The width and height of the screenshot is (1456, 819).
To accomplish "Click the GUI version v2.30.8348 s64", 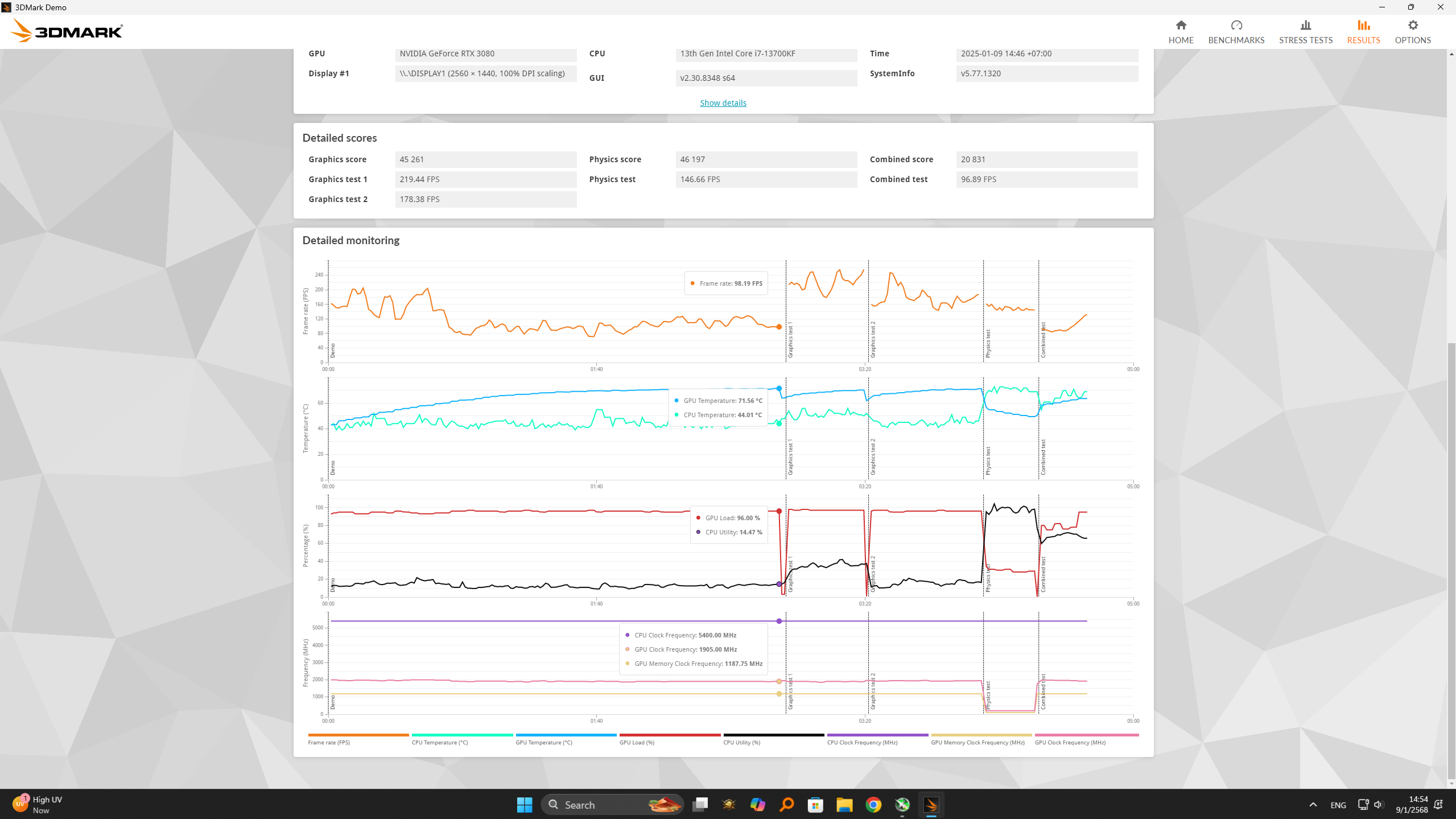I will point(766,78).
